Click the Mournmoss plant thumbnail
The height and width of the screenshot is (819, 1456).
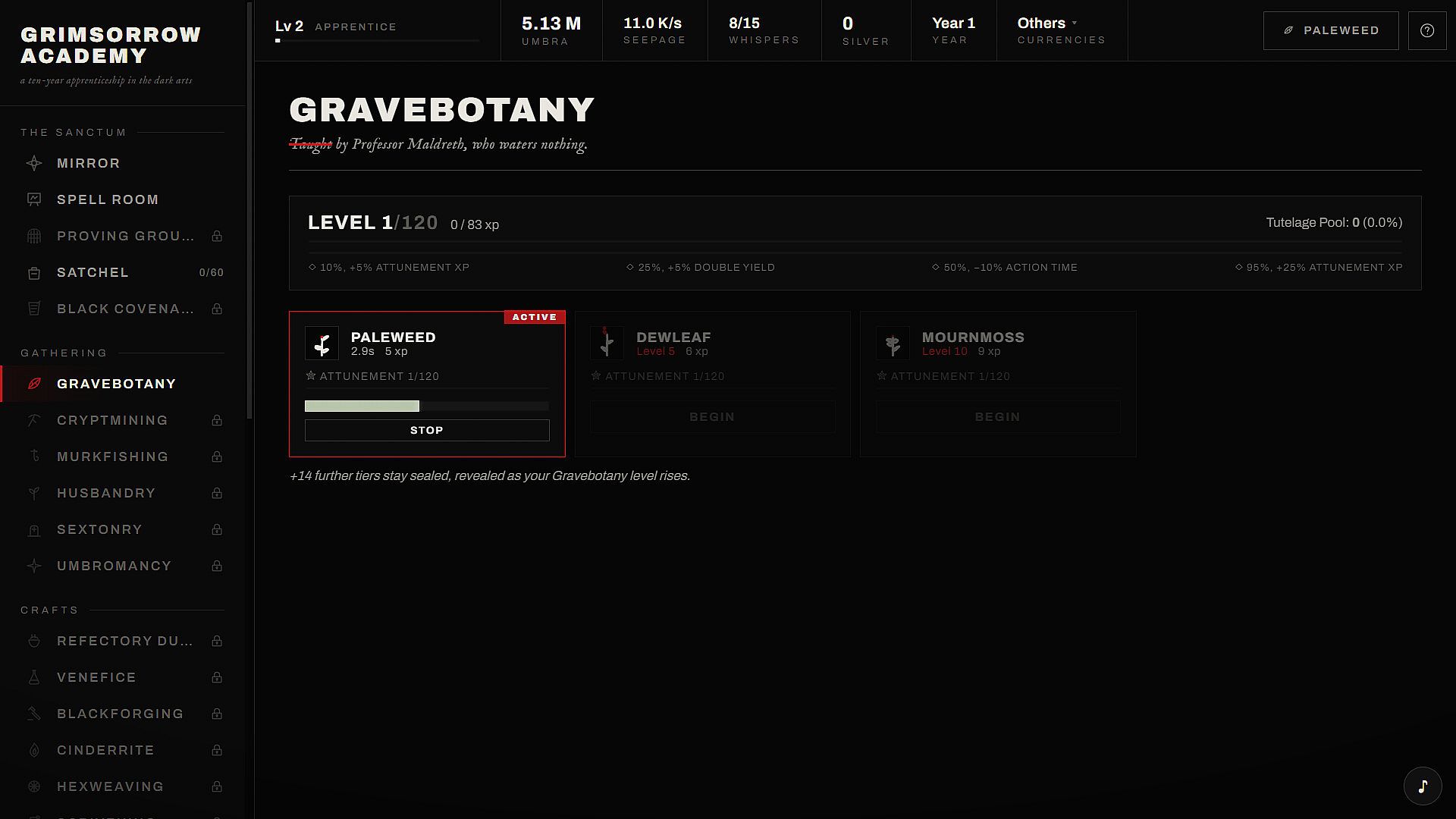point(893,343)
